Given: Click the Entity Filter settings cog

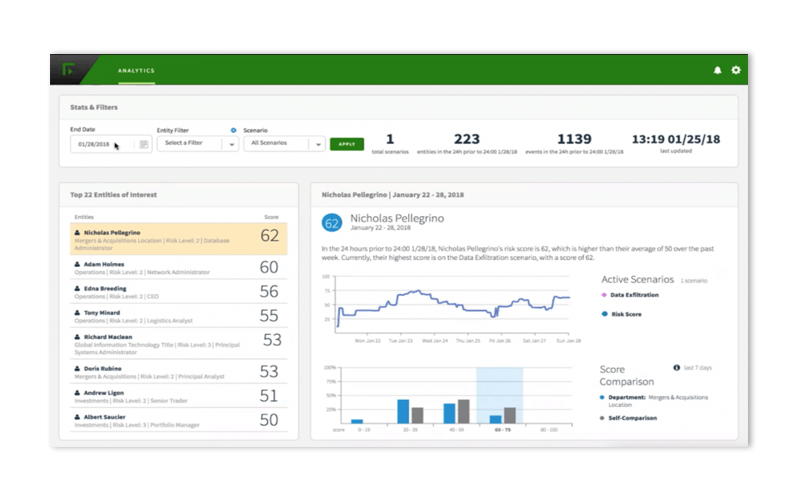Looking at the screenshot, I should (x=233, y=130).
